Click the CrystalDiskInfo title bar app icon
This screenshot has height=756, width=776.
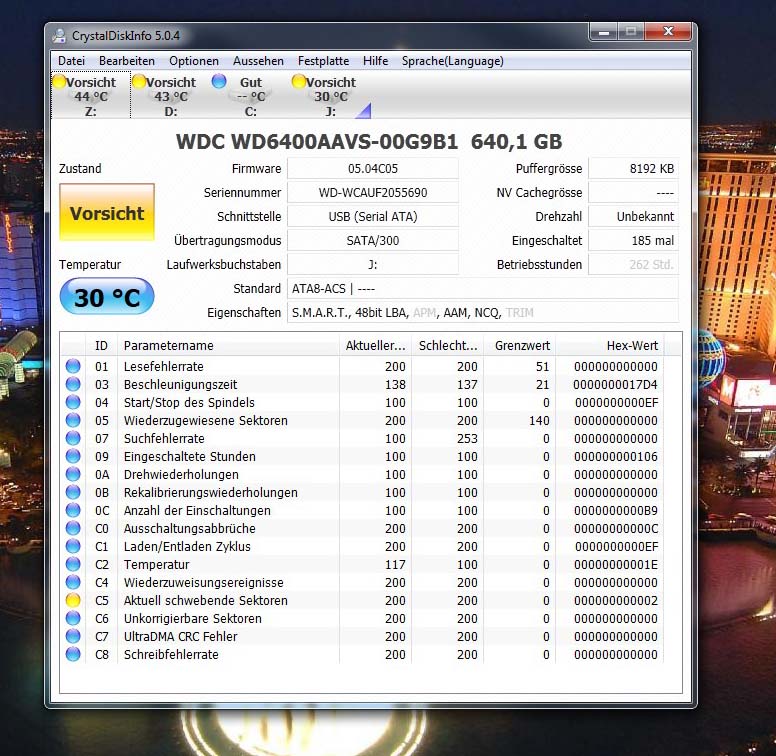pos(60,36)
